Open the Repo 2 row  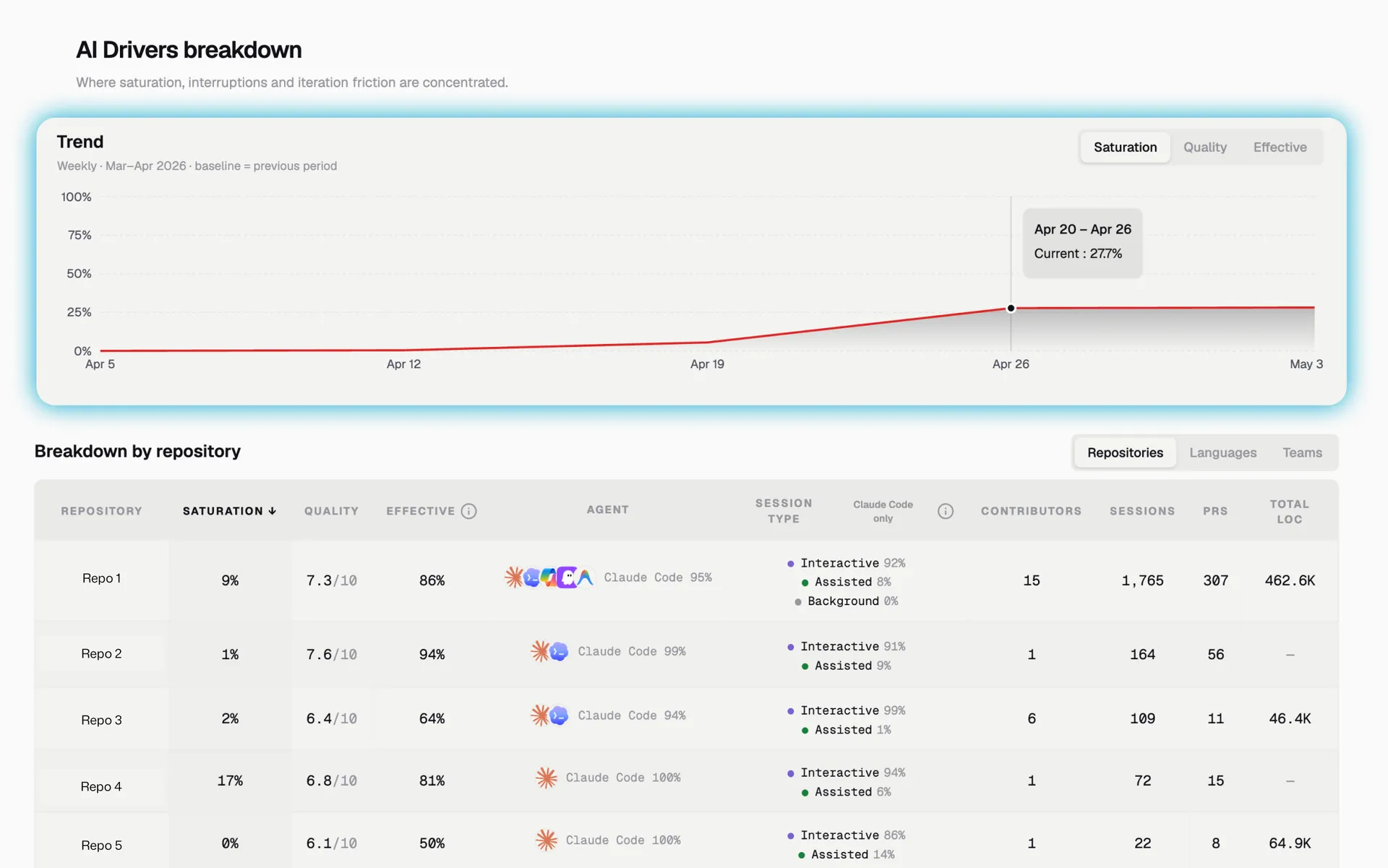coord(686,654)
